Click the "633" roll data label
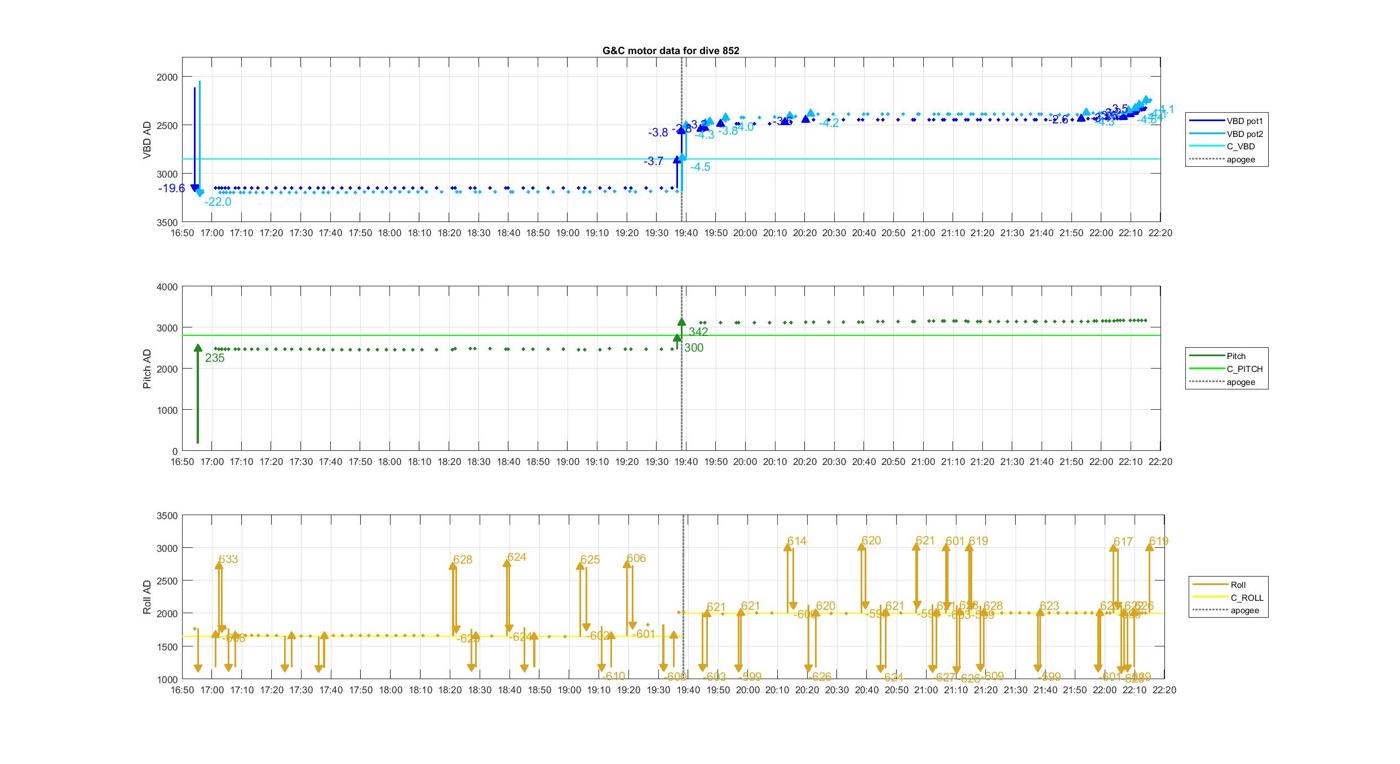The height and width of the screenshot is (764, 1400). [x=228, y=560]
